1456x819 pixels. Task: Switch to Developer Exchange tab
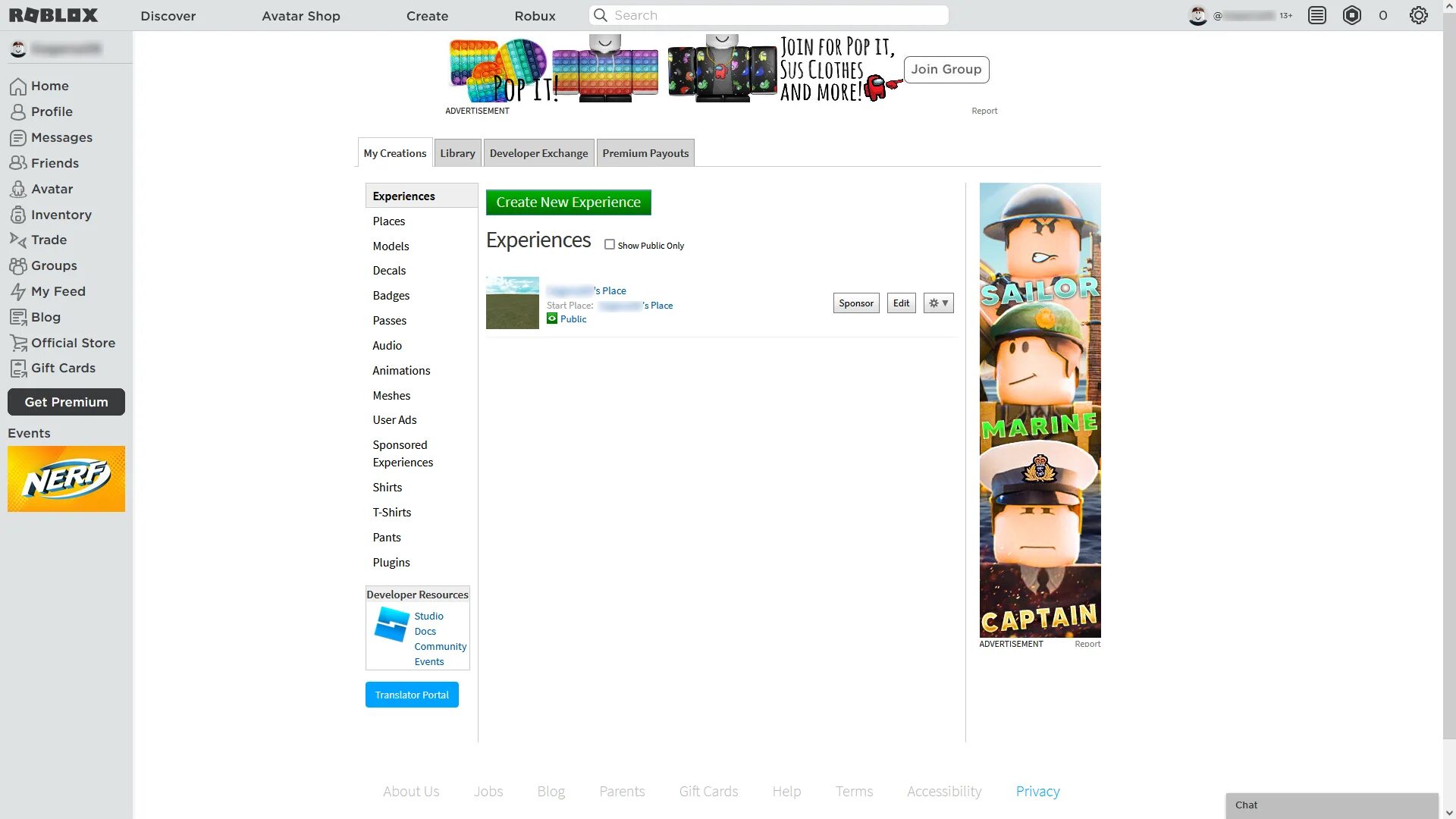click(539, 153)
